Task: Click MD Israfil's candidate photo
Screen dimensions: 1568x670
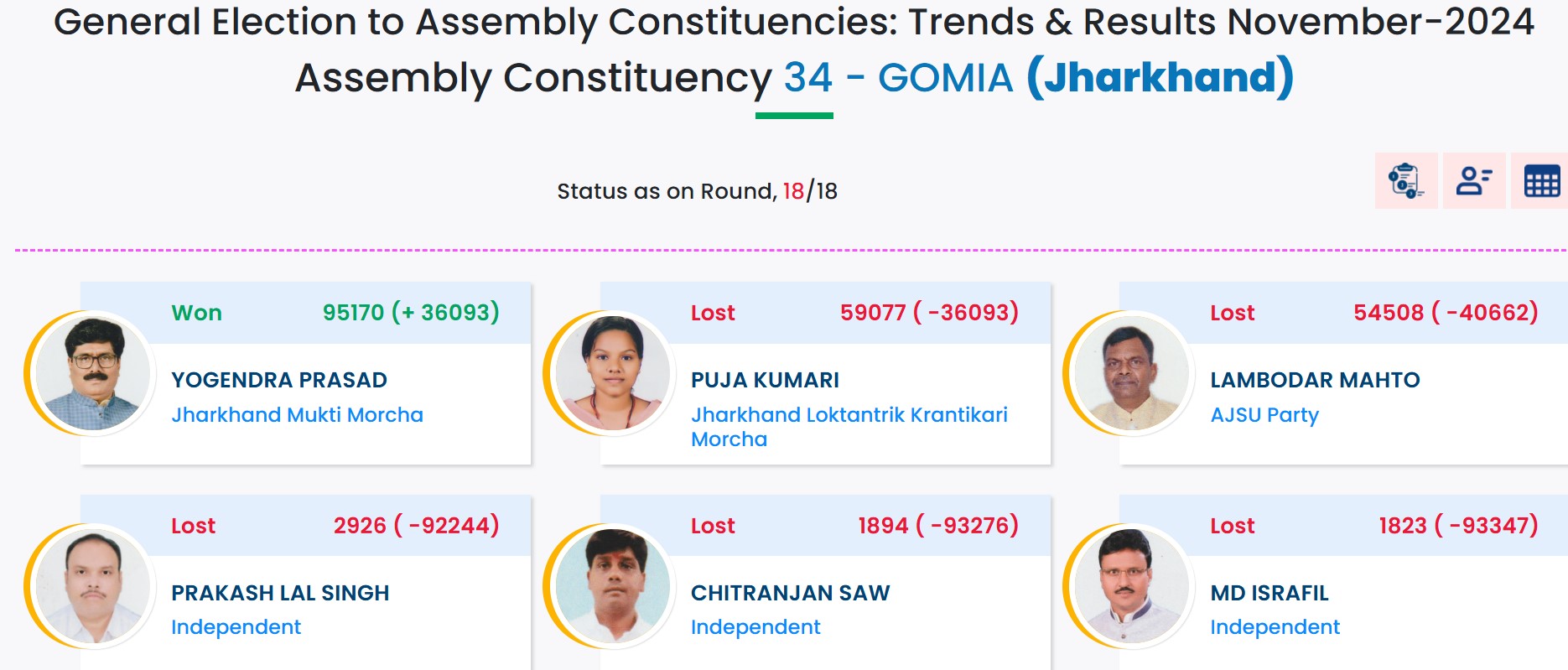Action: 1131,586
